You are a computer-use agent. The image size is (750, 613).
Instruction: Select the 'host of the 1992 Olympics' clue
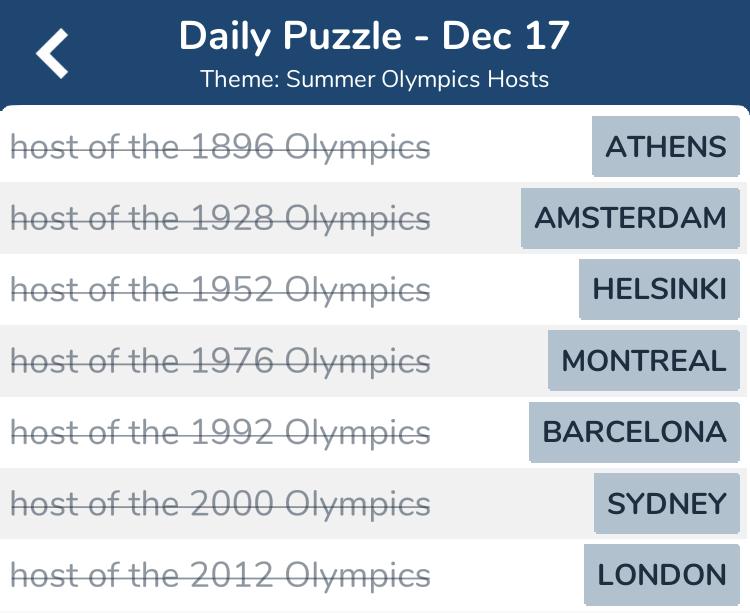click(221, 432)
